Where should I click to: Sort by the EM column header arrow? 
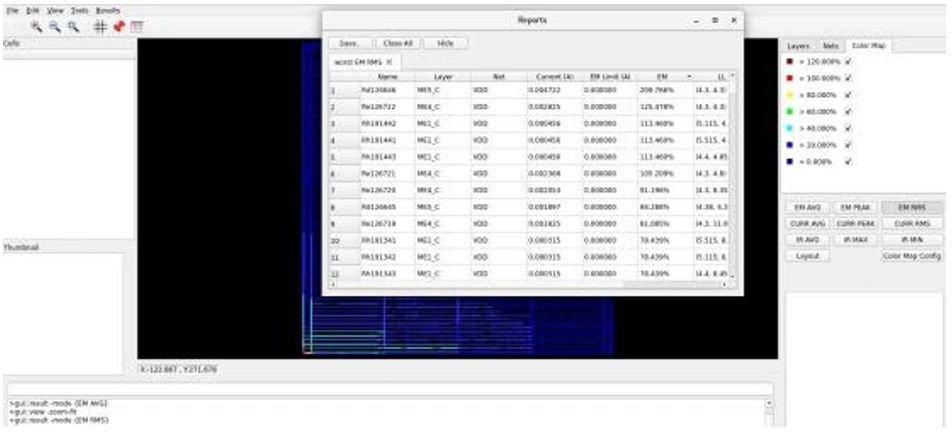[688, 77]
